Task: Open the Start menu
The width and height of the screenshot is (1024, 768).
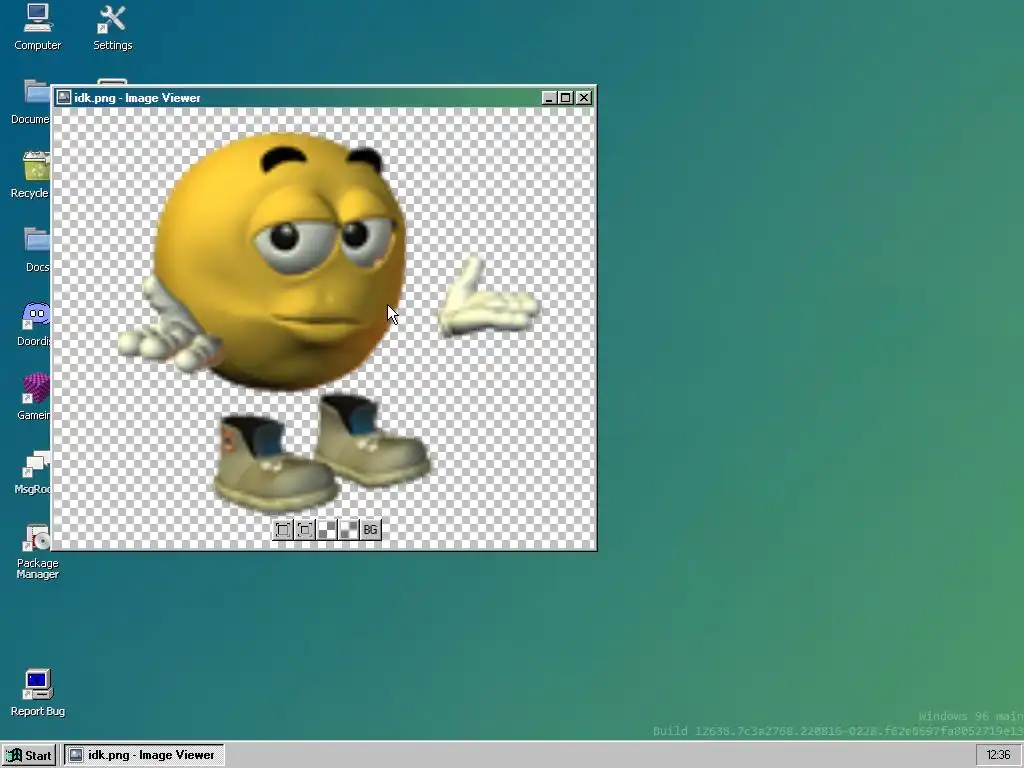Action: point(30,756)
